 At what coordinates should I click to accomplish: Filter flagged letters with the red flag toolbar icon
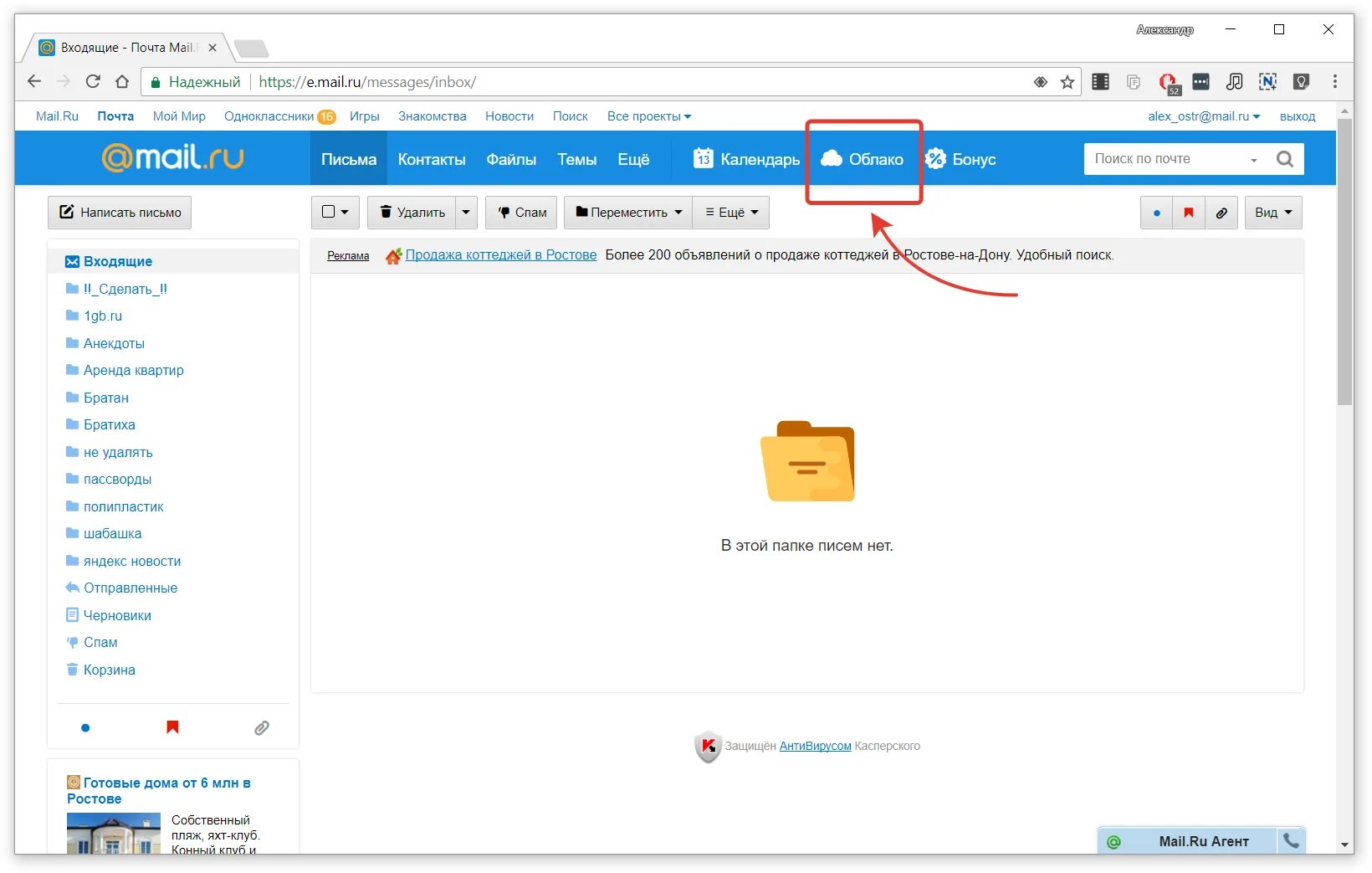[x=1189, y=213]
